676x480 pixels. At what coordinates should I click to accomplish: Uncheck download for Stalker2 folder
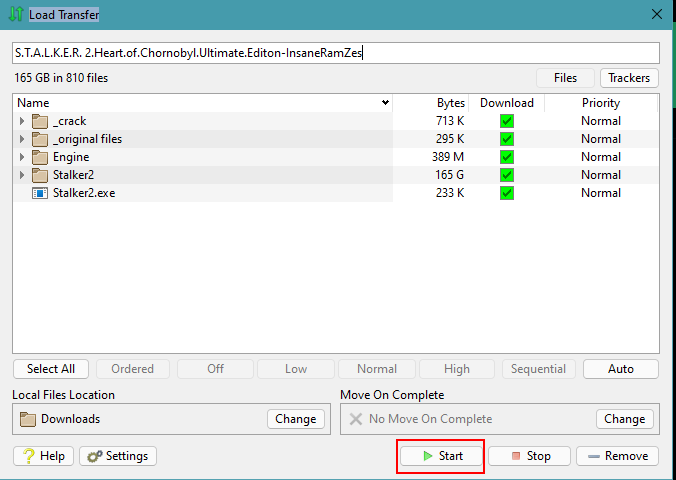coord(507,175)
